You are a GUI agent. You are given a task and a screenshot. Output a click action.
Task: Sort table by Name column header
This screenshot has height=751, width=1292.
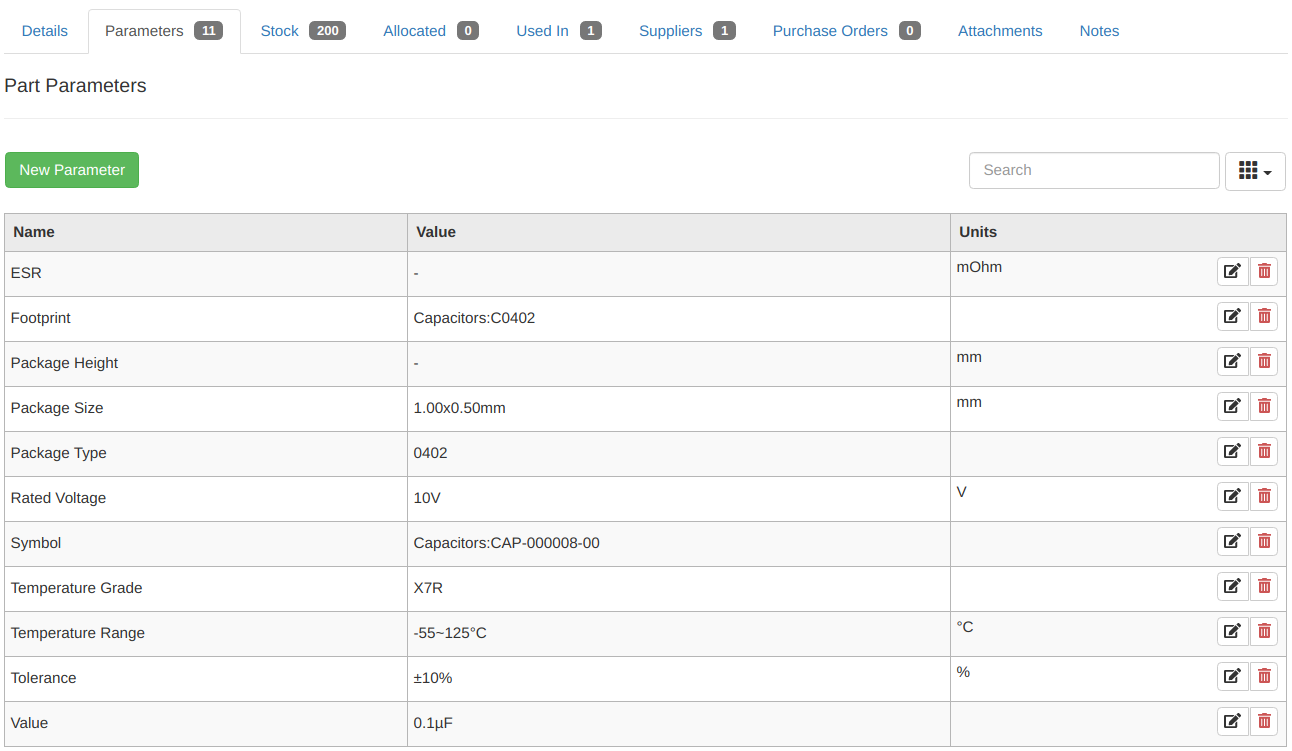tap(34, 232)
